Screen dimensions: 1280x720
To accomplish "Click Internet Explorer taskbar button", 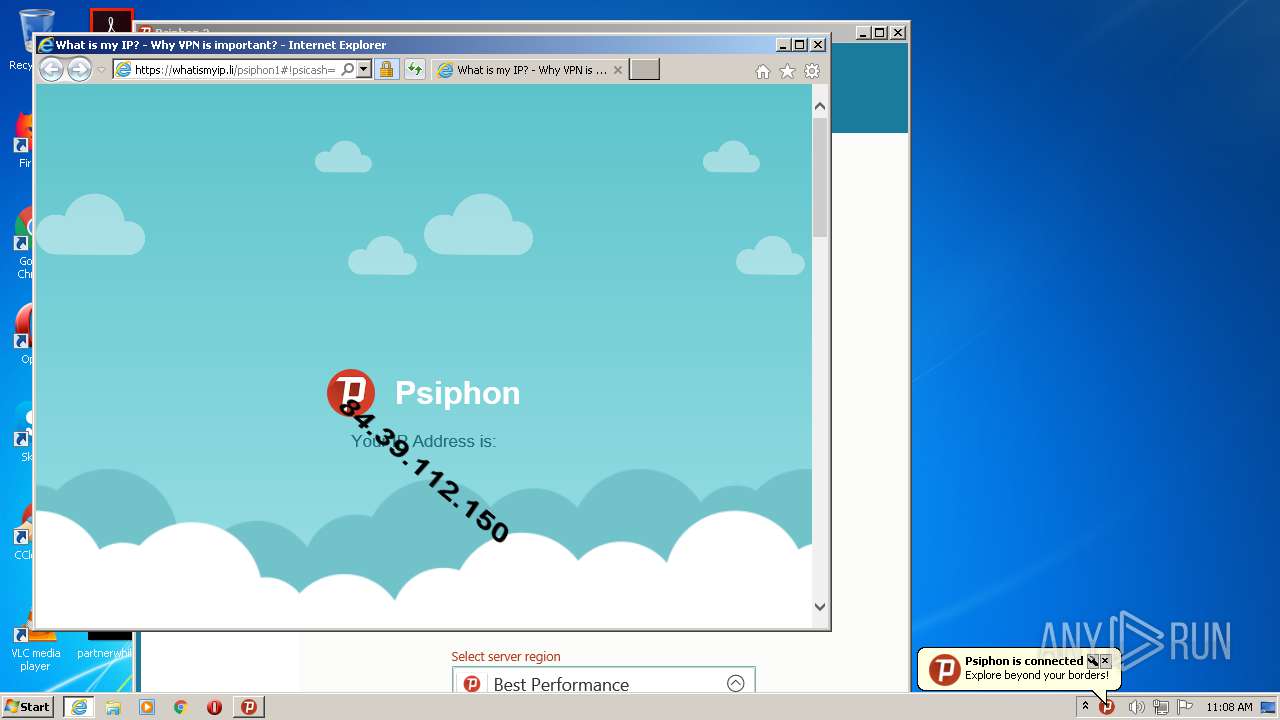I will tap(79, 707).
